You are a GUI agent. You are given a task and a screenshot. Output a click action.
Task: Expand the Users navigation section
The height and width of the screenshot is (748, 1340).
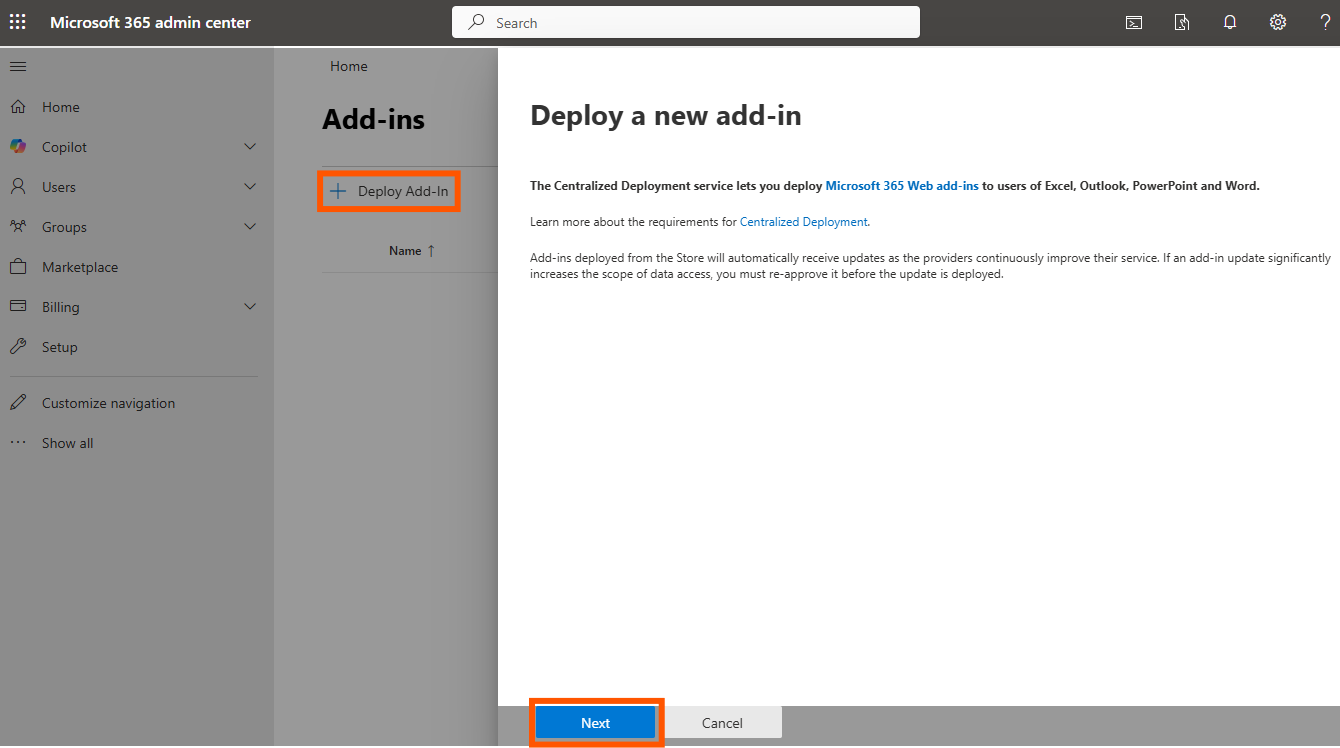click(x=250, y=187)
